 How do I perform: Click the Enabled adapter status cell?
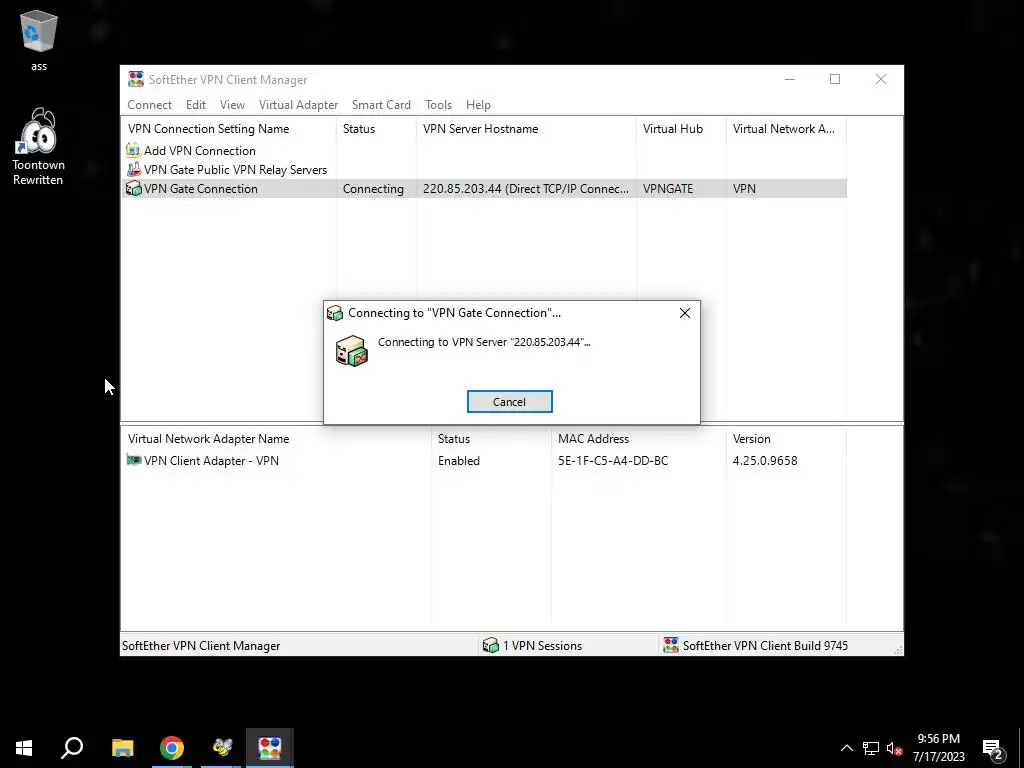click(459, 460)
